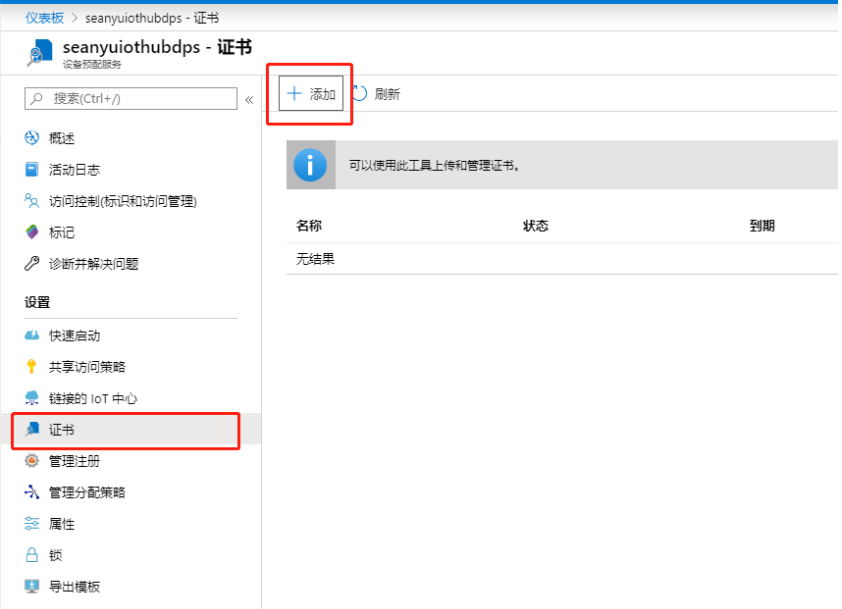Go to 仪表板 breadcrumb link
The height and width of the screenshot is (609, 842).
click(45, 18)
